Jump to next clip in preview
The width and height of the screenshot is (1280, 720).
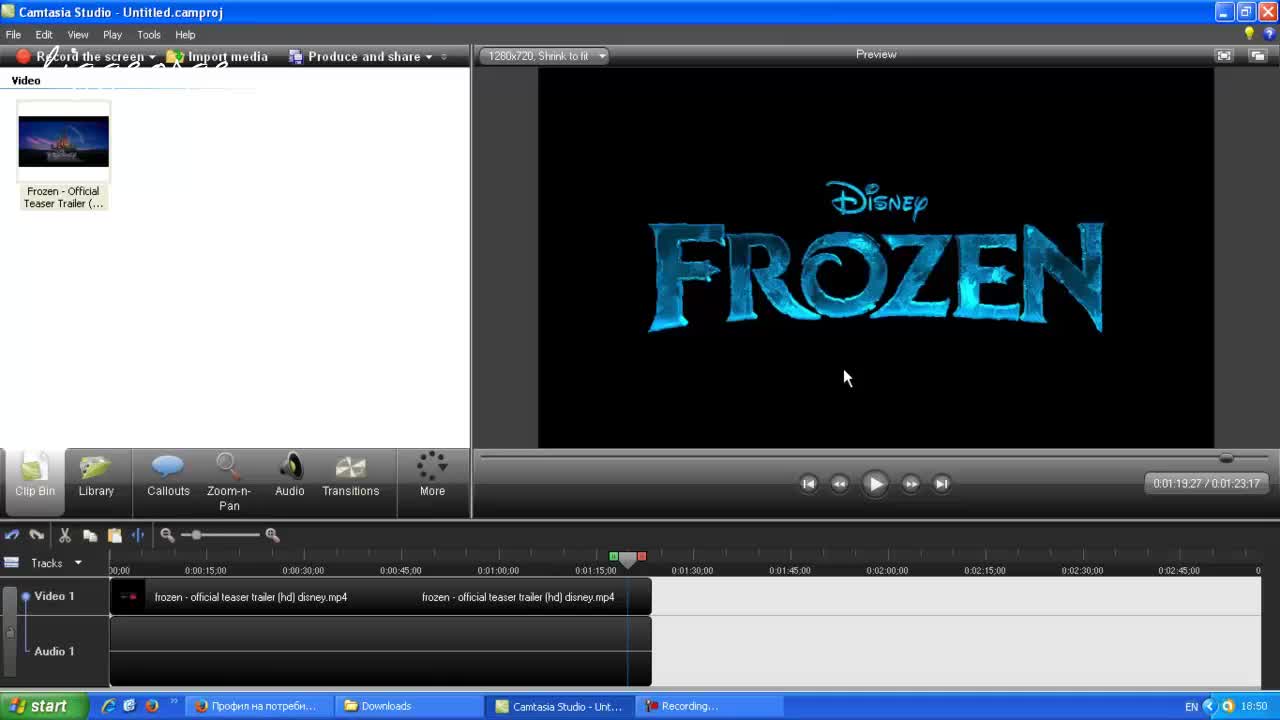coord(941,484)
